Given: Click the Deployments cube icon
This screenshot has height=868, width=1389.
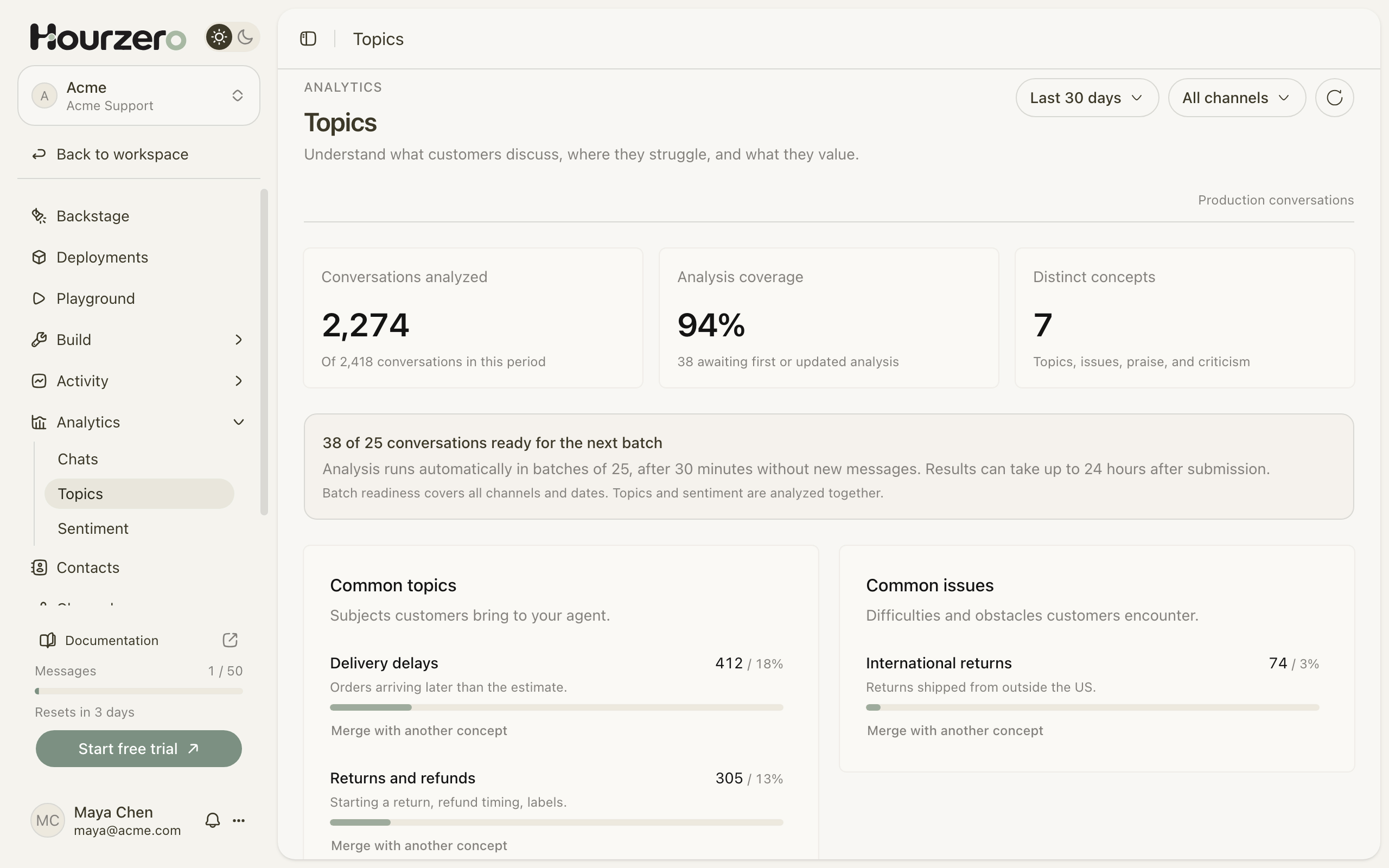Looking at the screenshot, I should coord(39,257).
